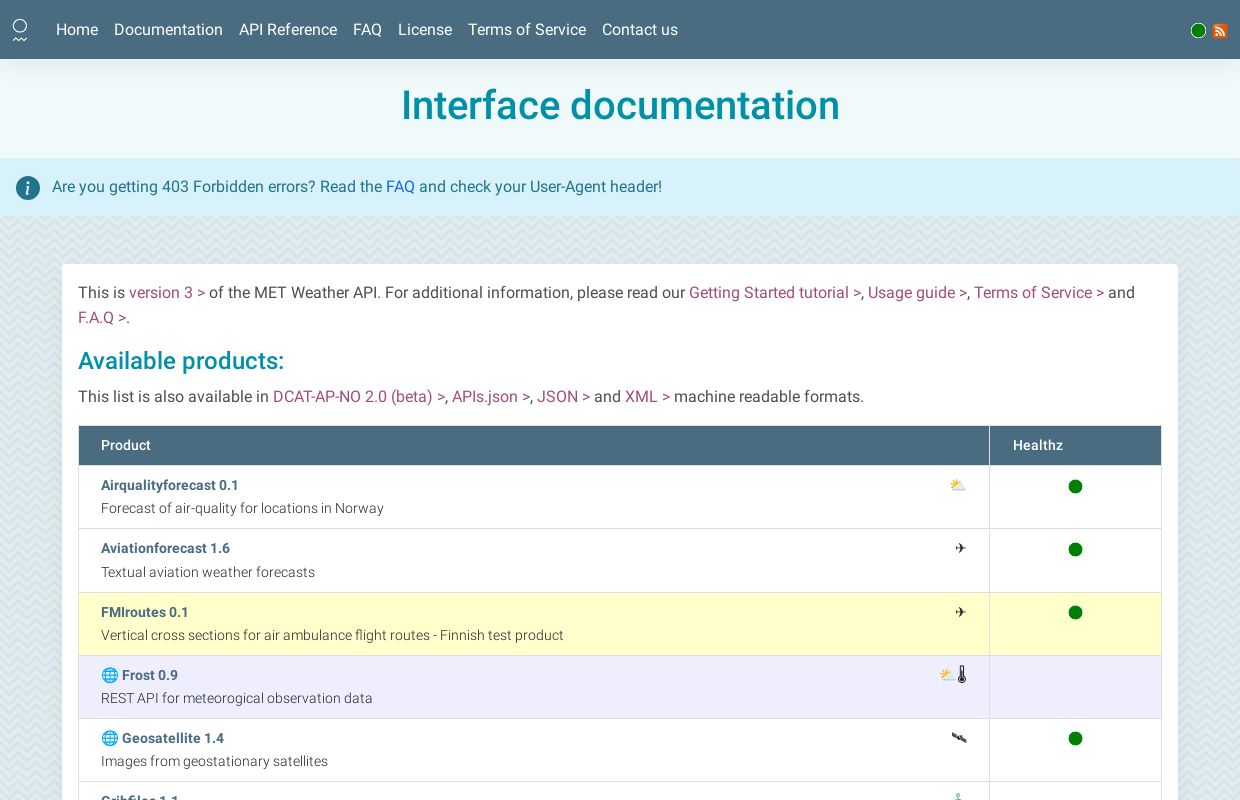Click 'Vertical cross sections for air ambulance' description
Viewport: 1240px width, 800px height.
click(332, 636)
